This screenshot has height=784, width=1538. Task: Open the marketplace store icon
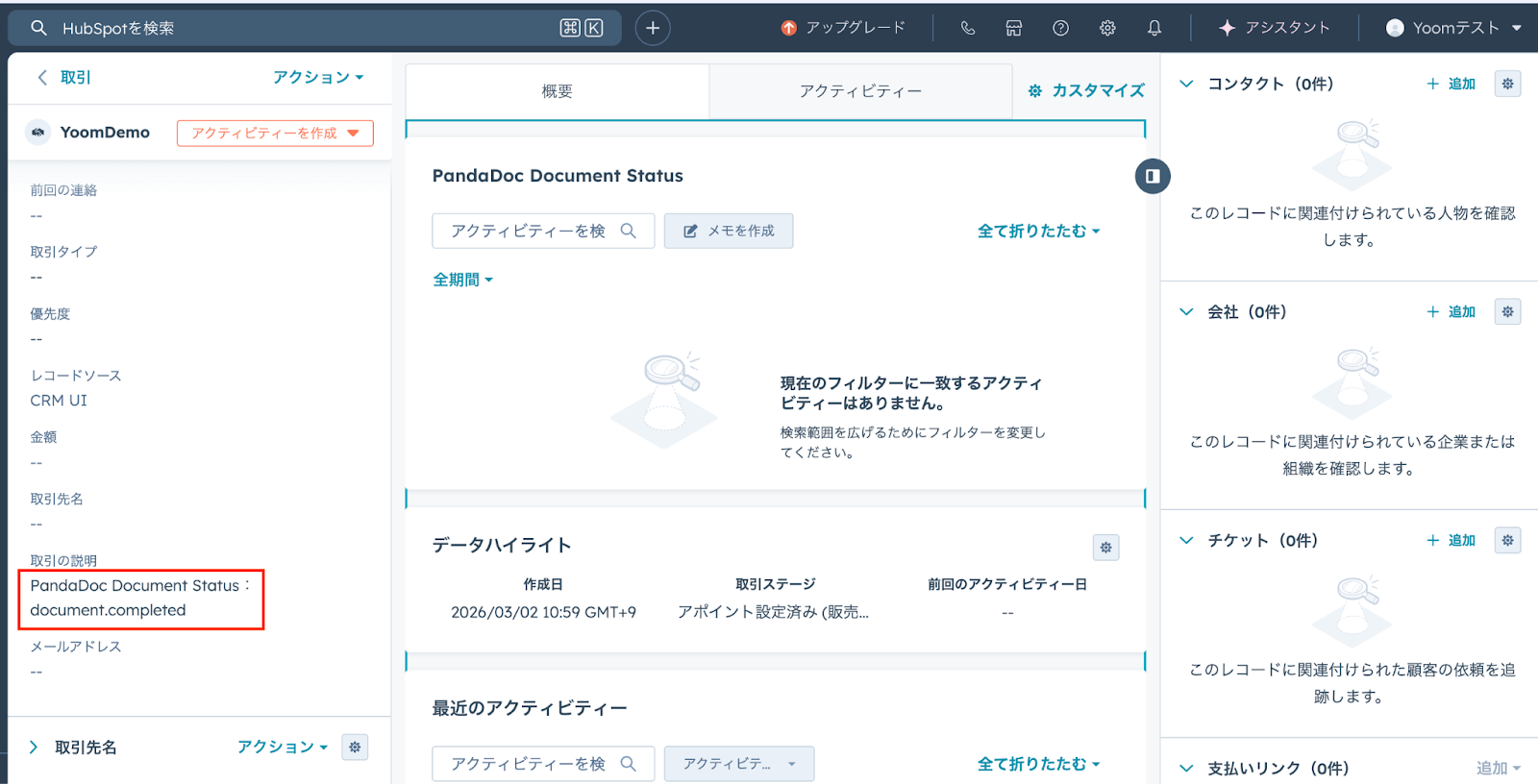(1013, 28)
